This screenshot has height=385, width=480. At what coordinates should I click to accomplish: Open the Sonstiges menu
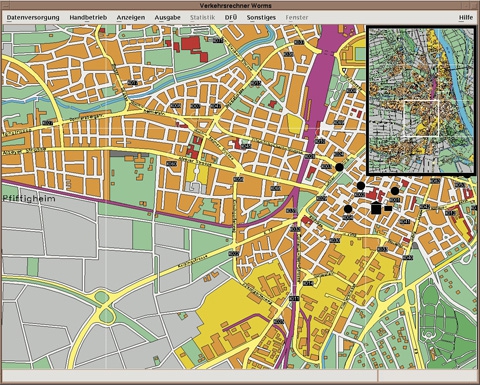click(x=261, y=18)
